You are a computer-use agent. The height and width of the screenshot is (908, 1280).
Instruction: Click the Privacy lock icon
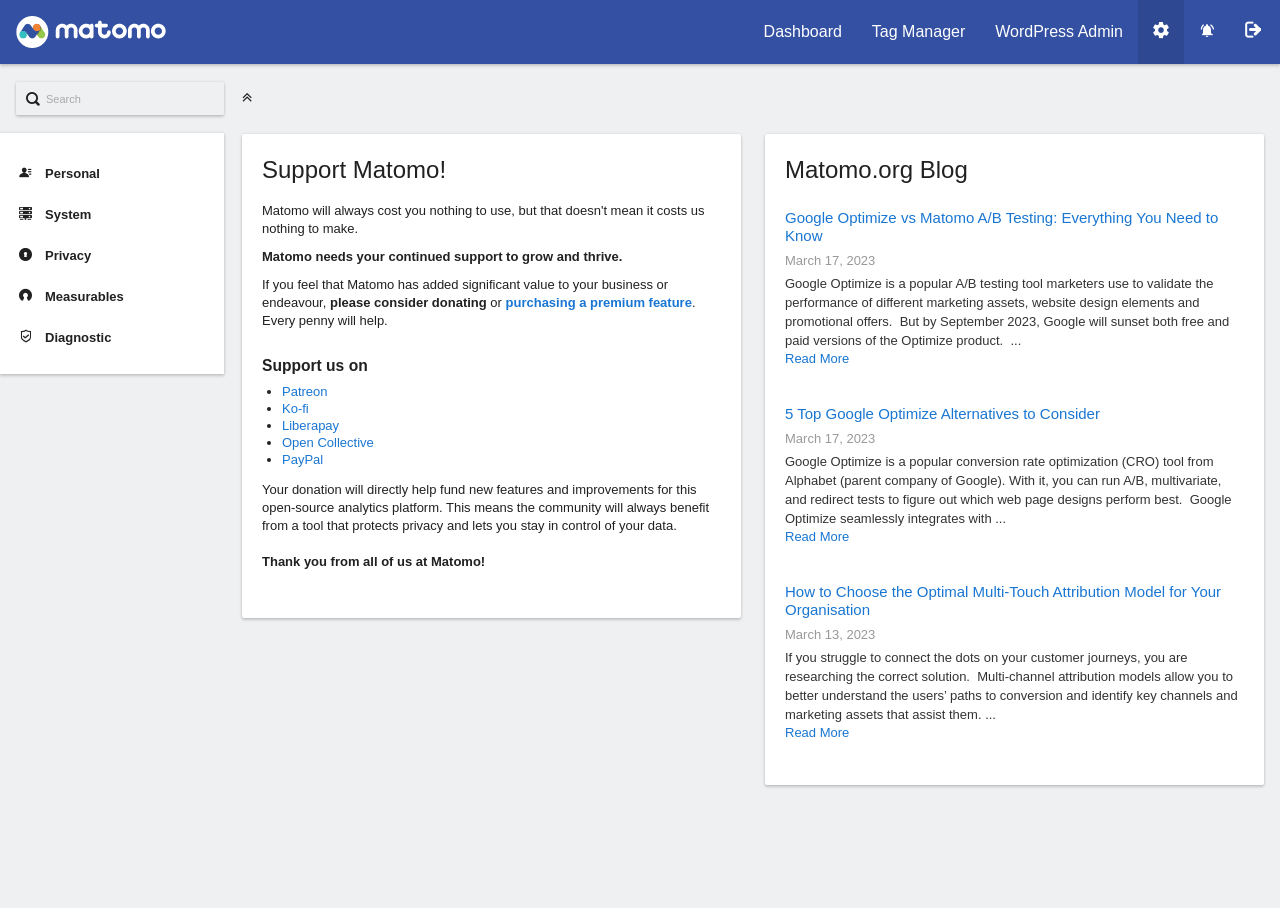[25, 255]
